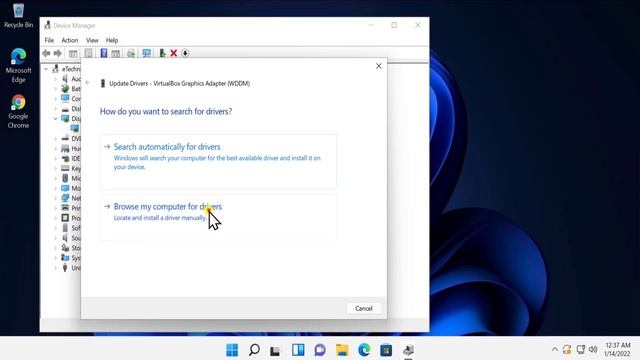Click Cancel in the Update Drivers dialog

pos(364,308)
